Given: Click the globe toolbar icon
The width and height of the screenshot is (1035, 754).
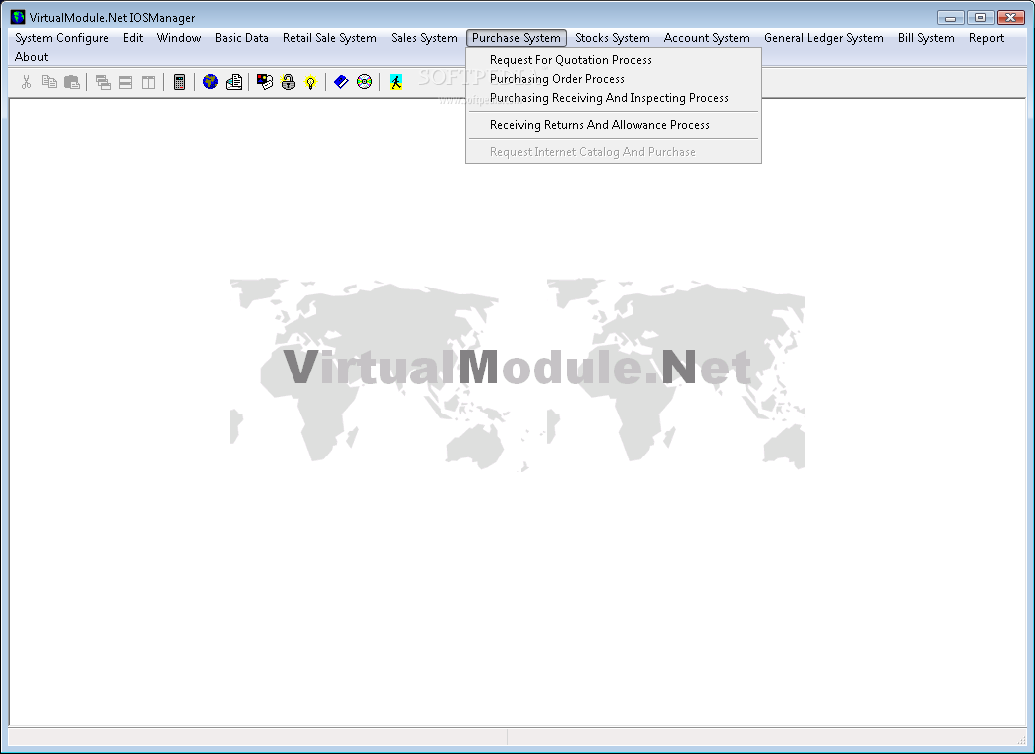Looking at the screenshot, I should [210, 82].
